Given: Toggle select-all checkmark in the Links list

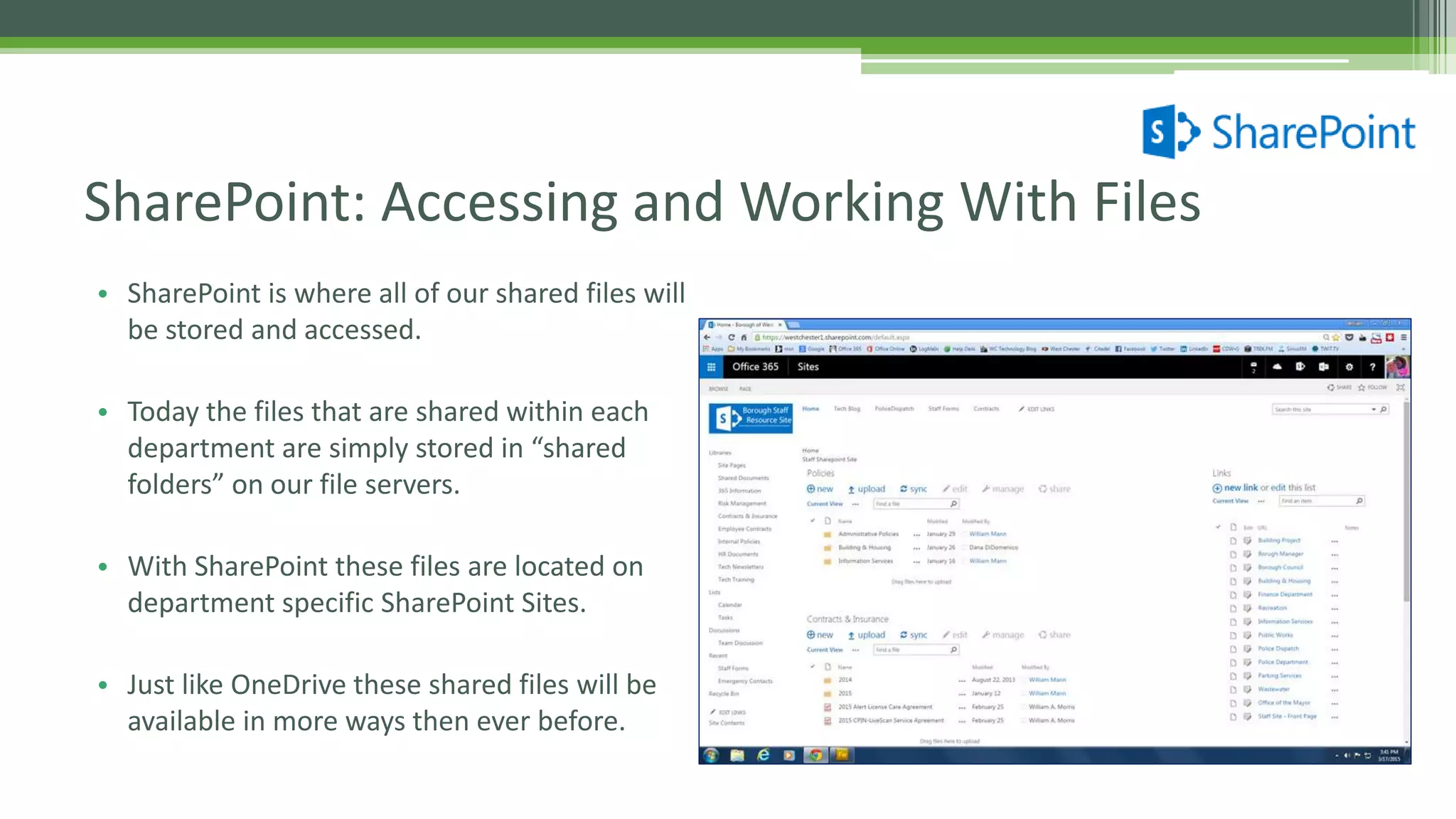Looking at the screenshot, I should [1218, 527].
